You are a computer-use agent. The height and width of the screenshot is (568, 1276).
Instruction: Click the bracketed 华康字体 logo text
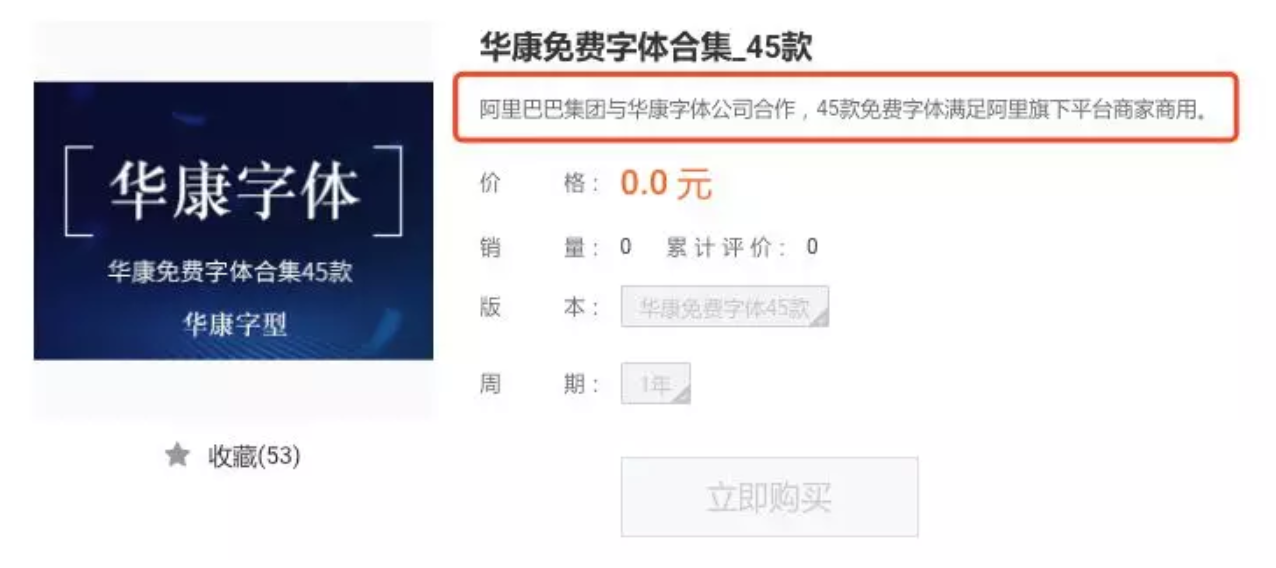tap(234, 190)
